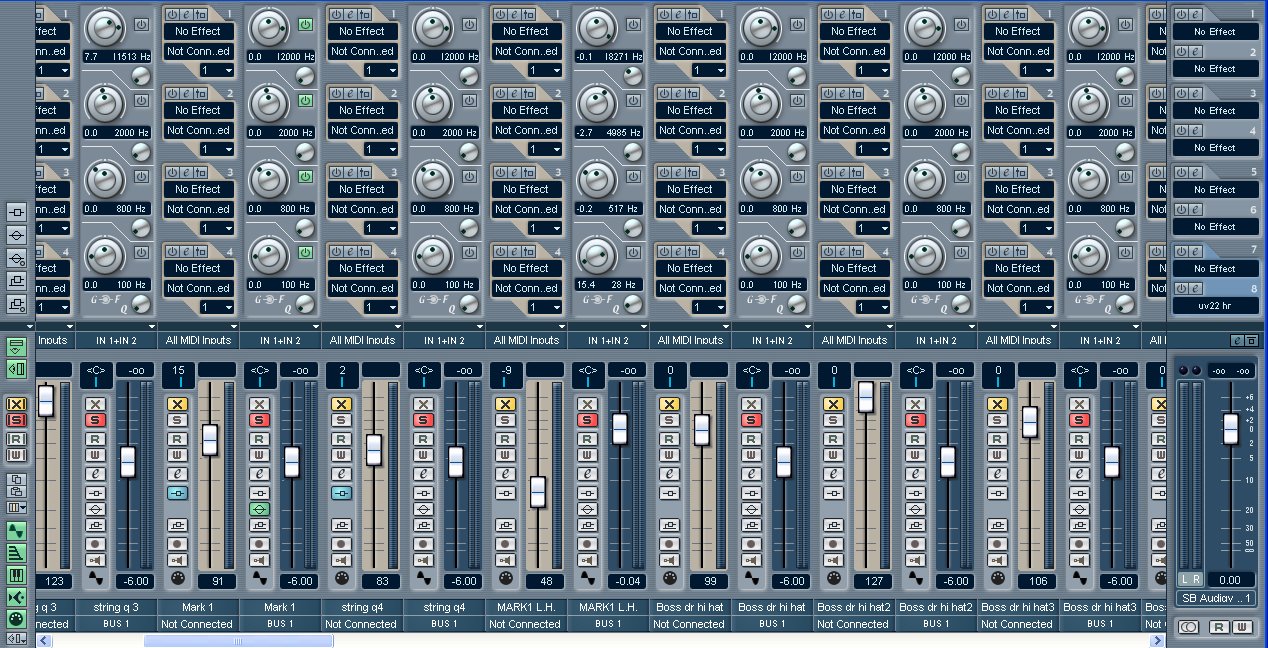This screenshot has width=1268, height=648.
Task: Toggle monitor on Boss dr hi hat3 audio channel
Action: point(1079,560)
